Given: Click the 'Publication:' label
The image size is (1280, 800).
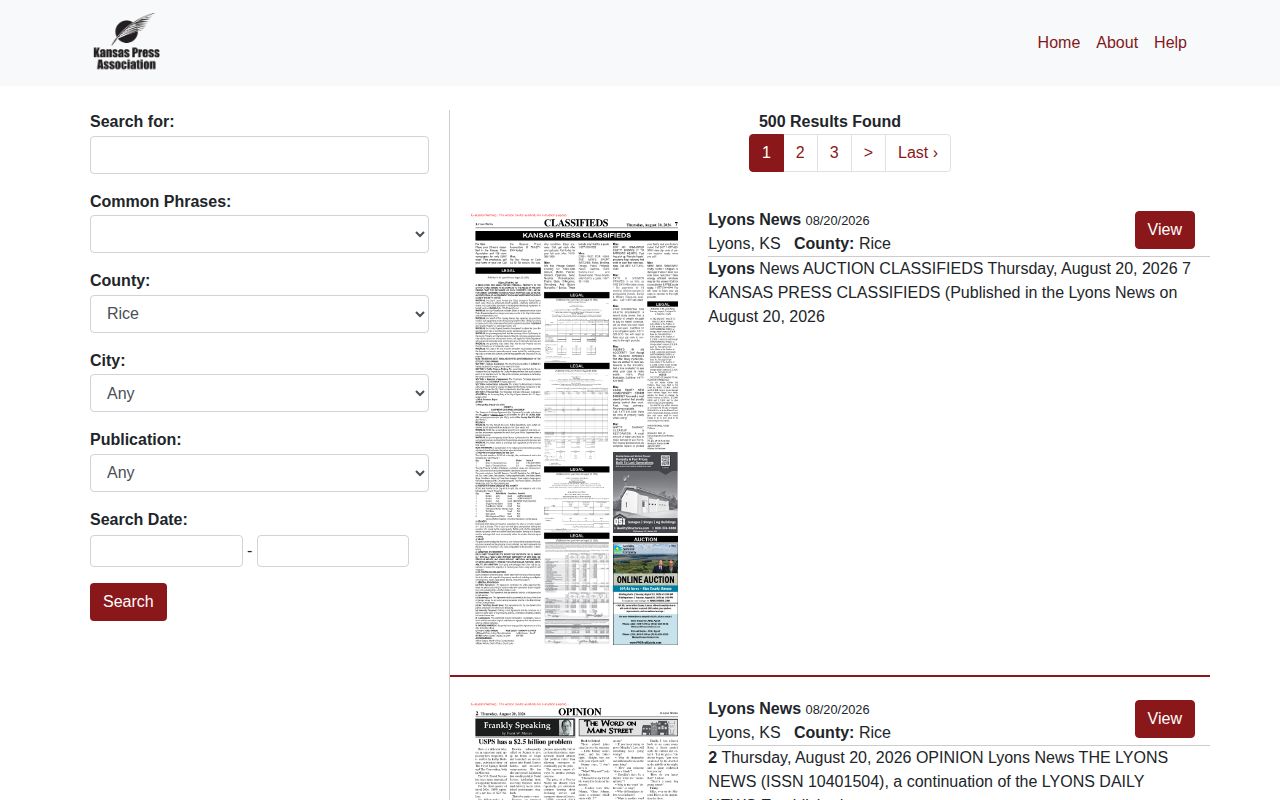Looking at the screenshot, I should pyautogui.click(x=136, y=440).
